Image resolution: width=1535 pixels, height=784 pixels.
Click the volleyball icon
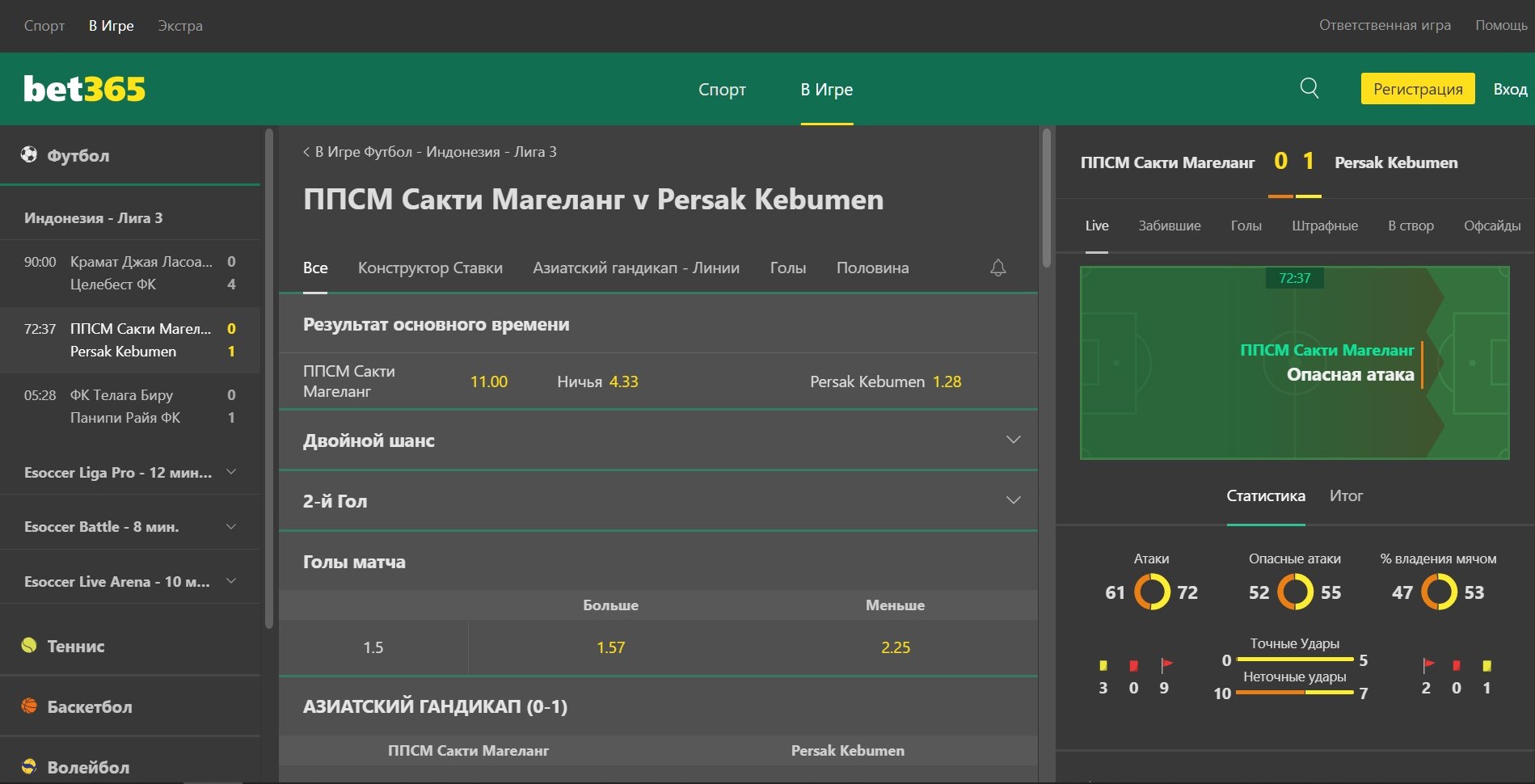(x=29, y=766)
